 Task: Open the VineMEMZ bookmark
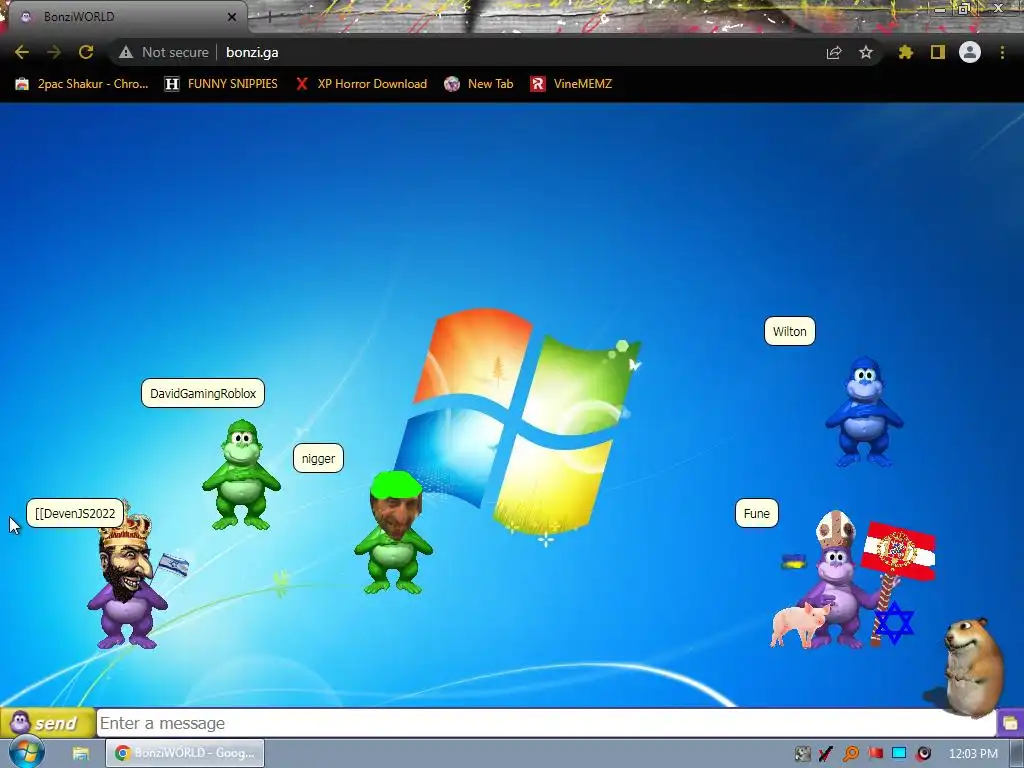tap(571, 84)
